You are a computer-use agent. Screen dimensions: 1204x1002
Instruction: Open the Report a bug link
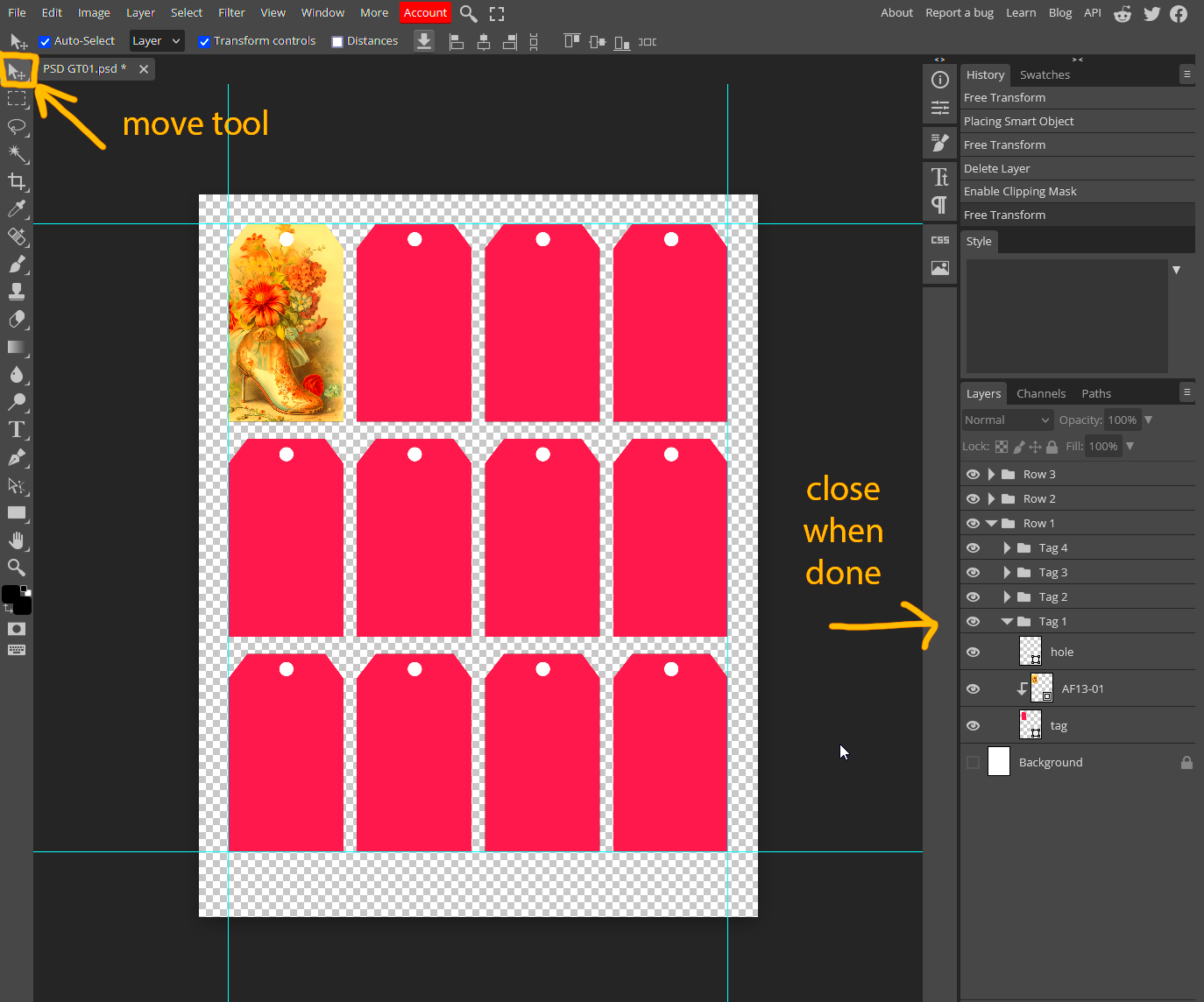pyautogui.click(x=960, y=13)
